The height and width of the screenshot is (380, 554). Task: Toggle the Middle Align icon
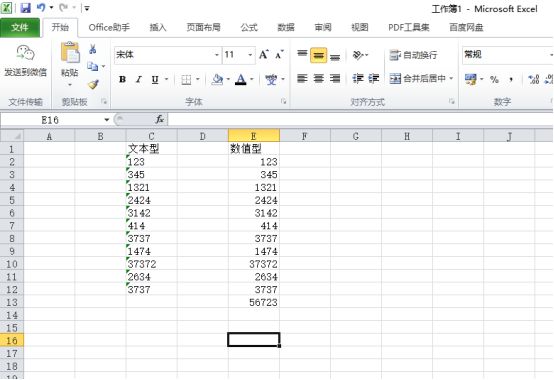pos(318,55)
